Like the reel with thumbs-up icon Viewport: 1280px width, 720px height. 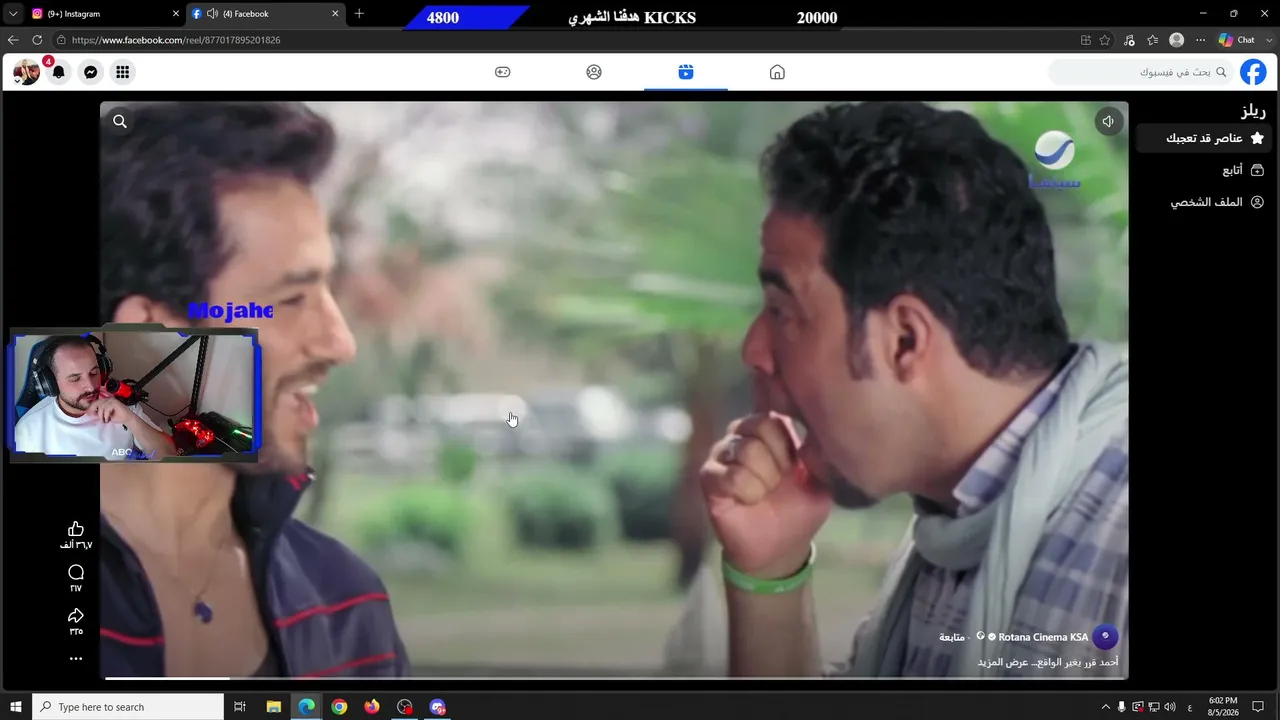tap(76, 529)
